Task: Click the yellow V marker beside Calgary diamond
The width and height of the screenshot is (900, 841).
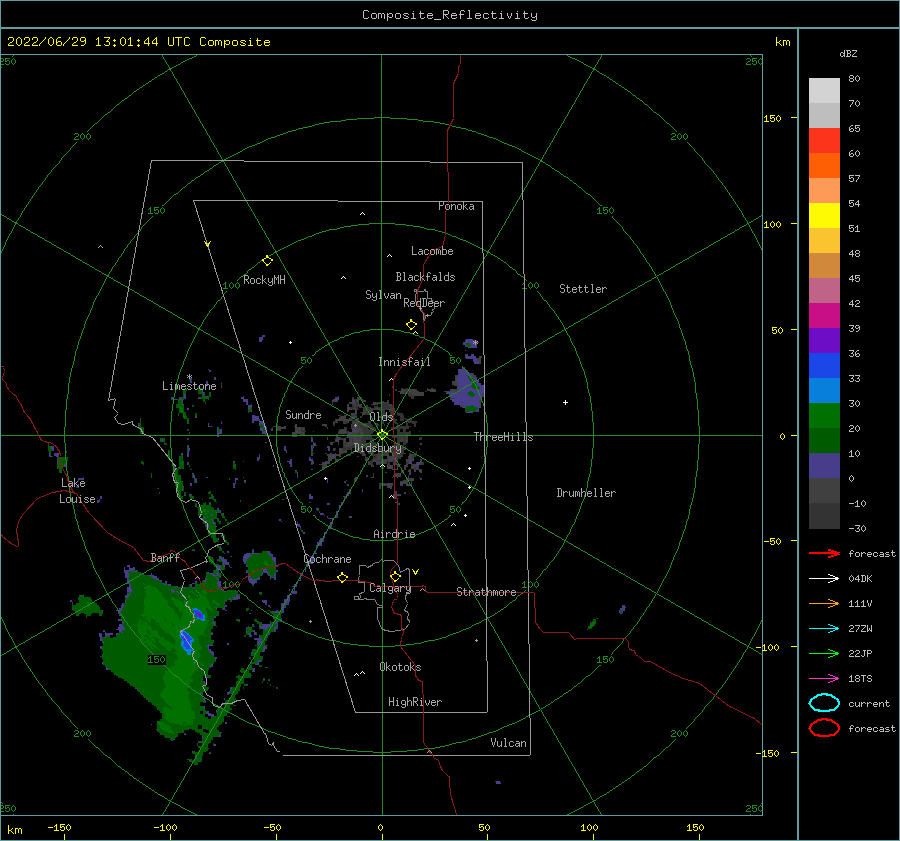Action: (416, 572)
